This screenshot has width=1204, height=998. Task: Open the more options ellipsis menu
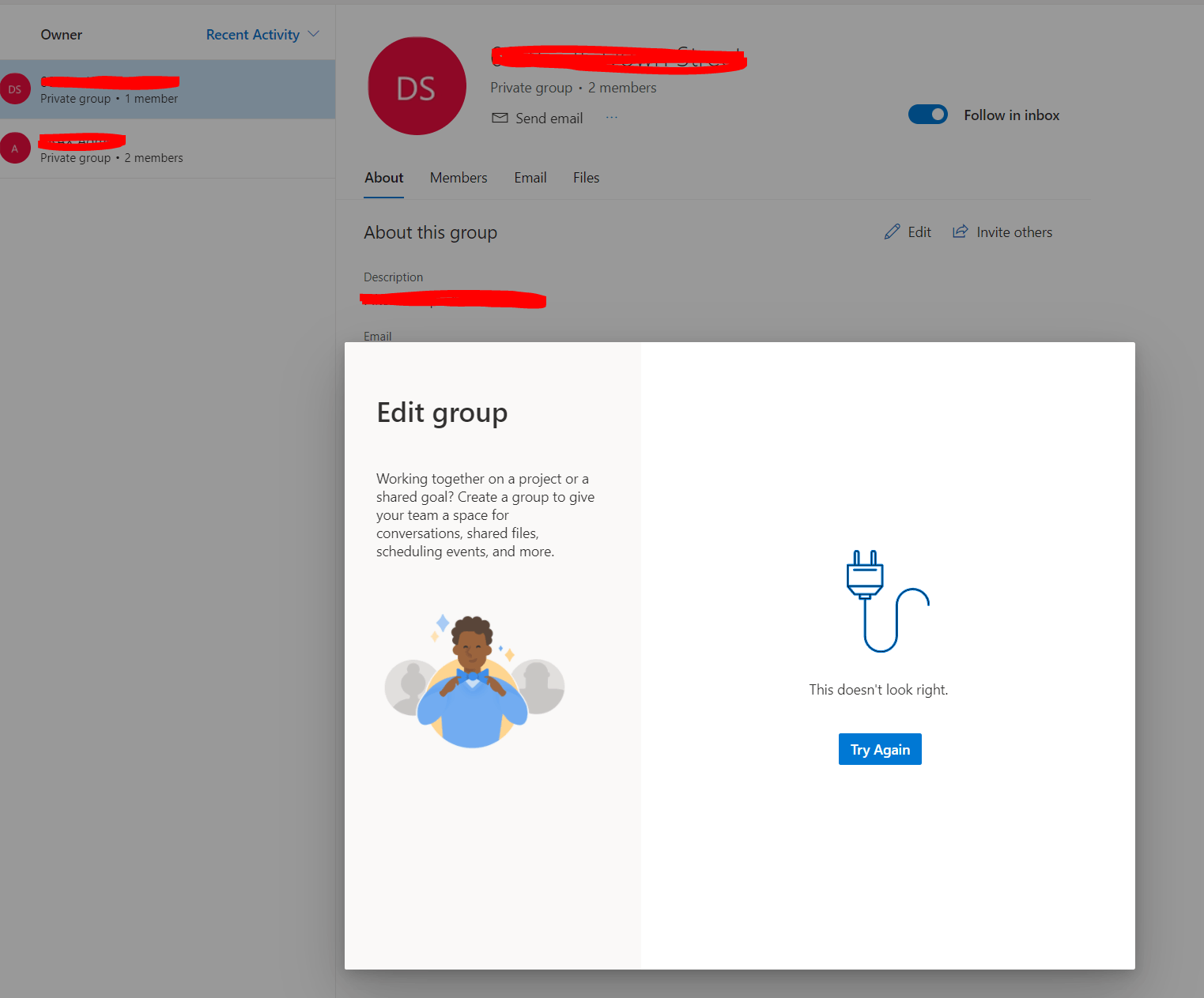click(612, 117)
